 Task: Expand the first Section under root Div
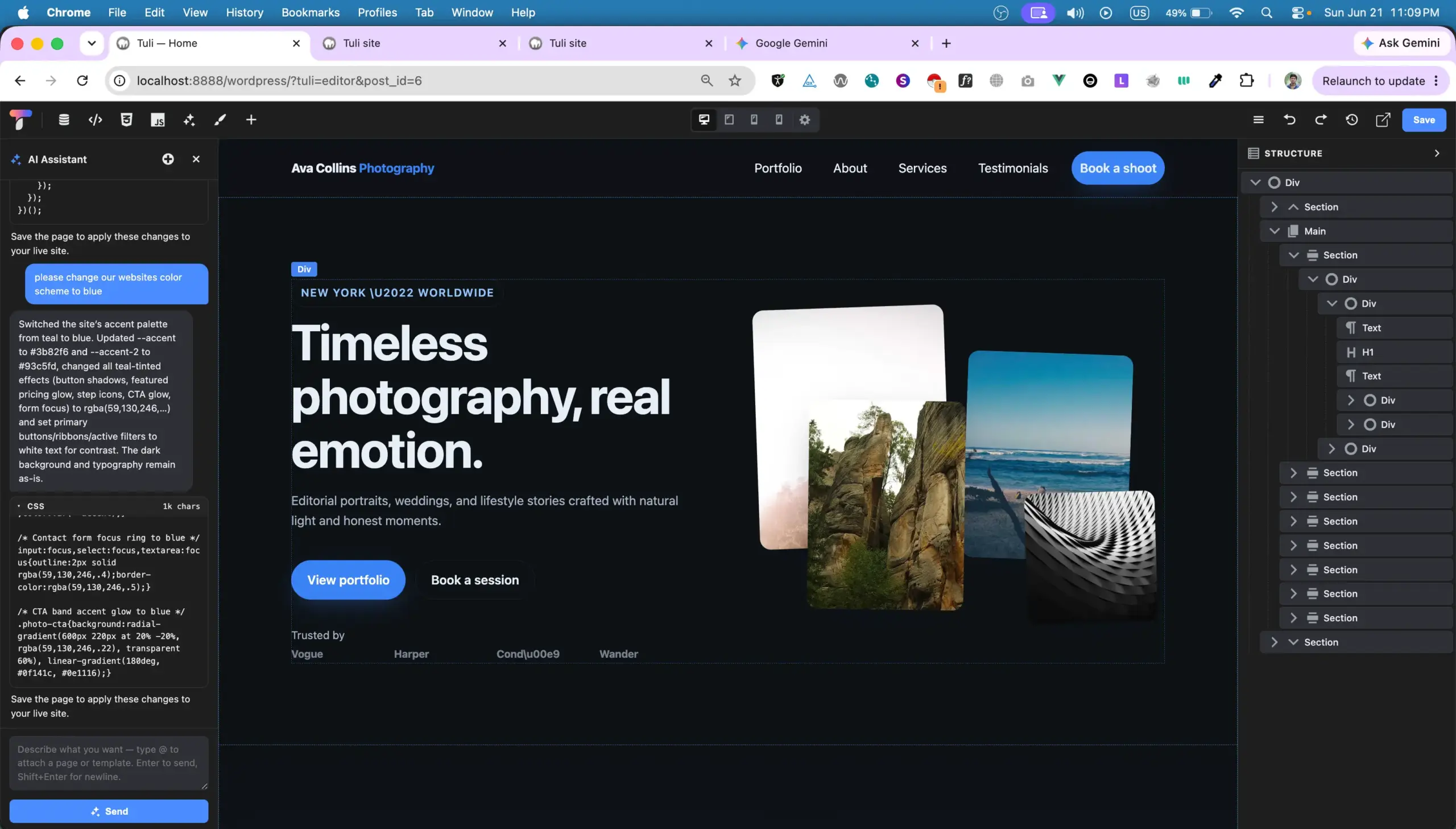tap(1275, 207)
